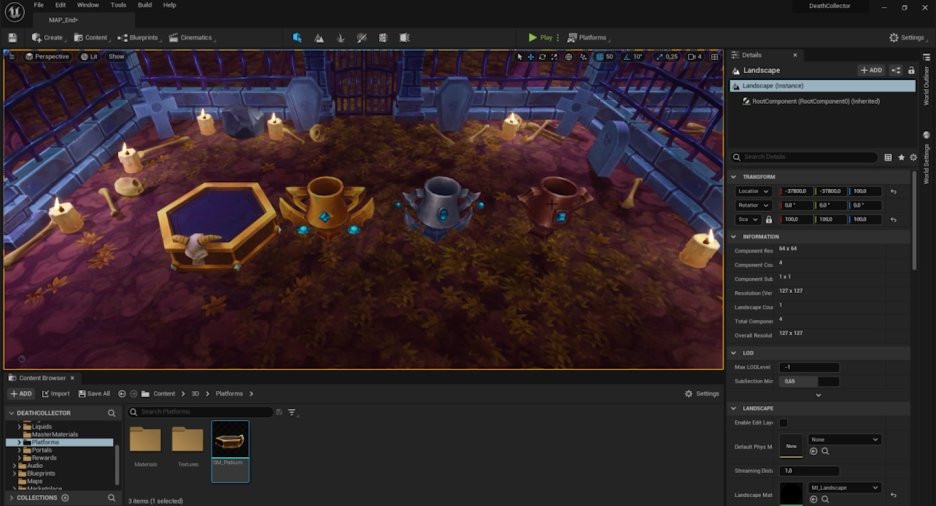The image size is (936, 506).
Task: Activate the scale gizmo tool
Action: tap(554, 57)
